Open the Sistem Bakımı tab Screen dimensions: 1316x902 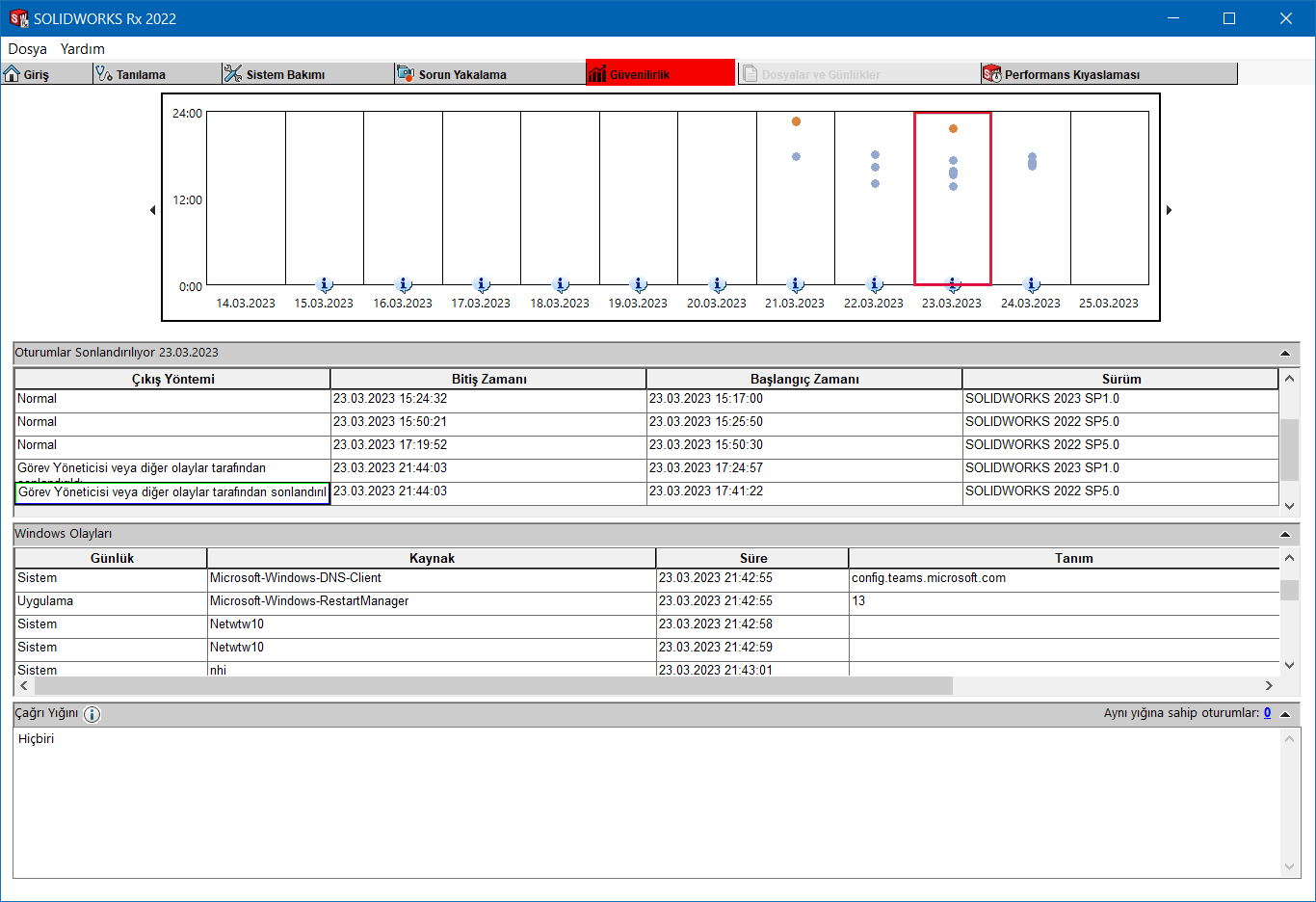click(x=308, y=74)
